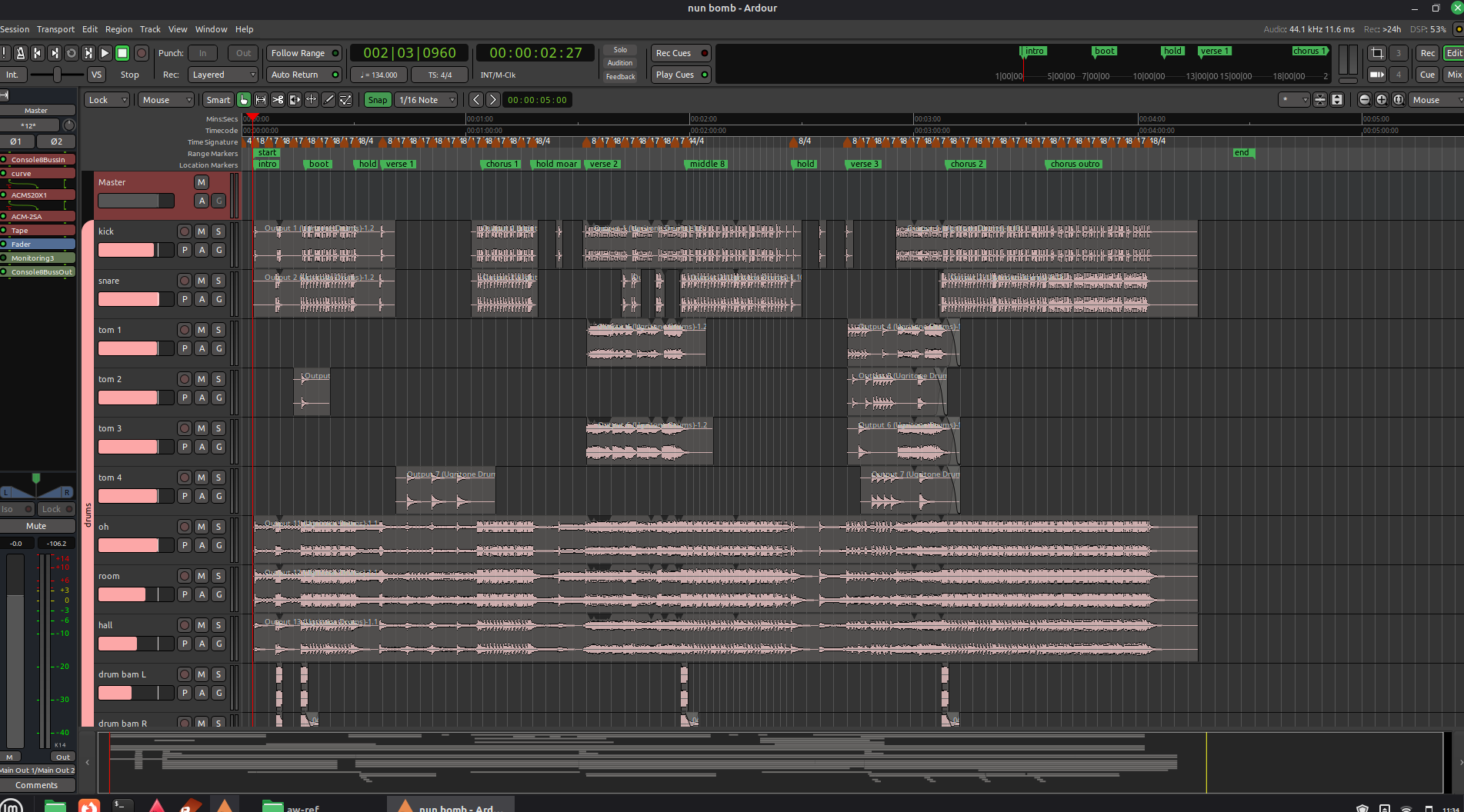Enable the global record button
1464x812 pixels.
pos(142,53)
